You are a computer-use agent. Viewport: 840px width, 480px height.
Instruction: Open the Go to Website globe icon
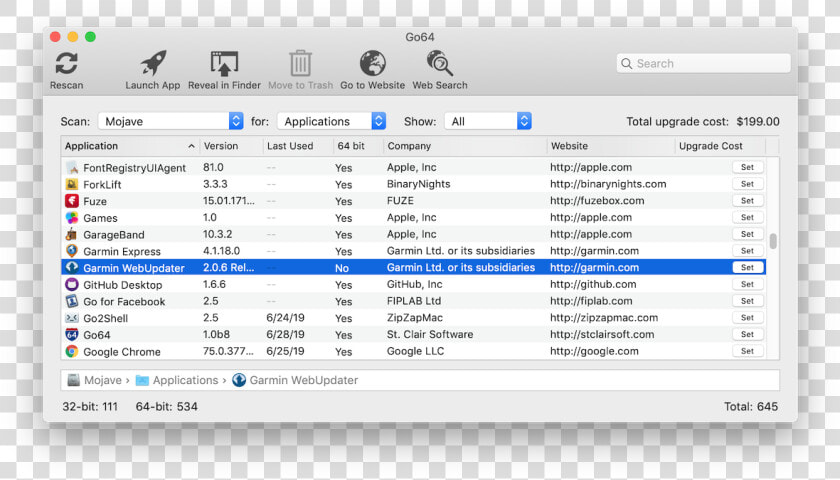click(372, 63)
